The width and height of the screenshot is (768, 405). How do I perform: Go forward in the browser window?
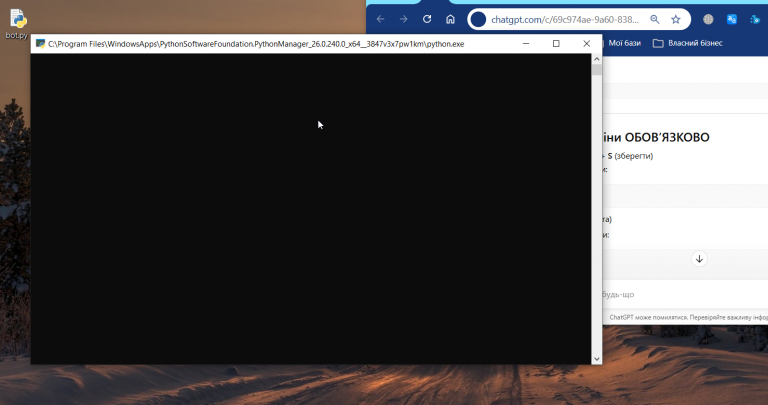[404, 19]
